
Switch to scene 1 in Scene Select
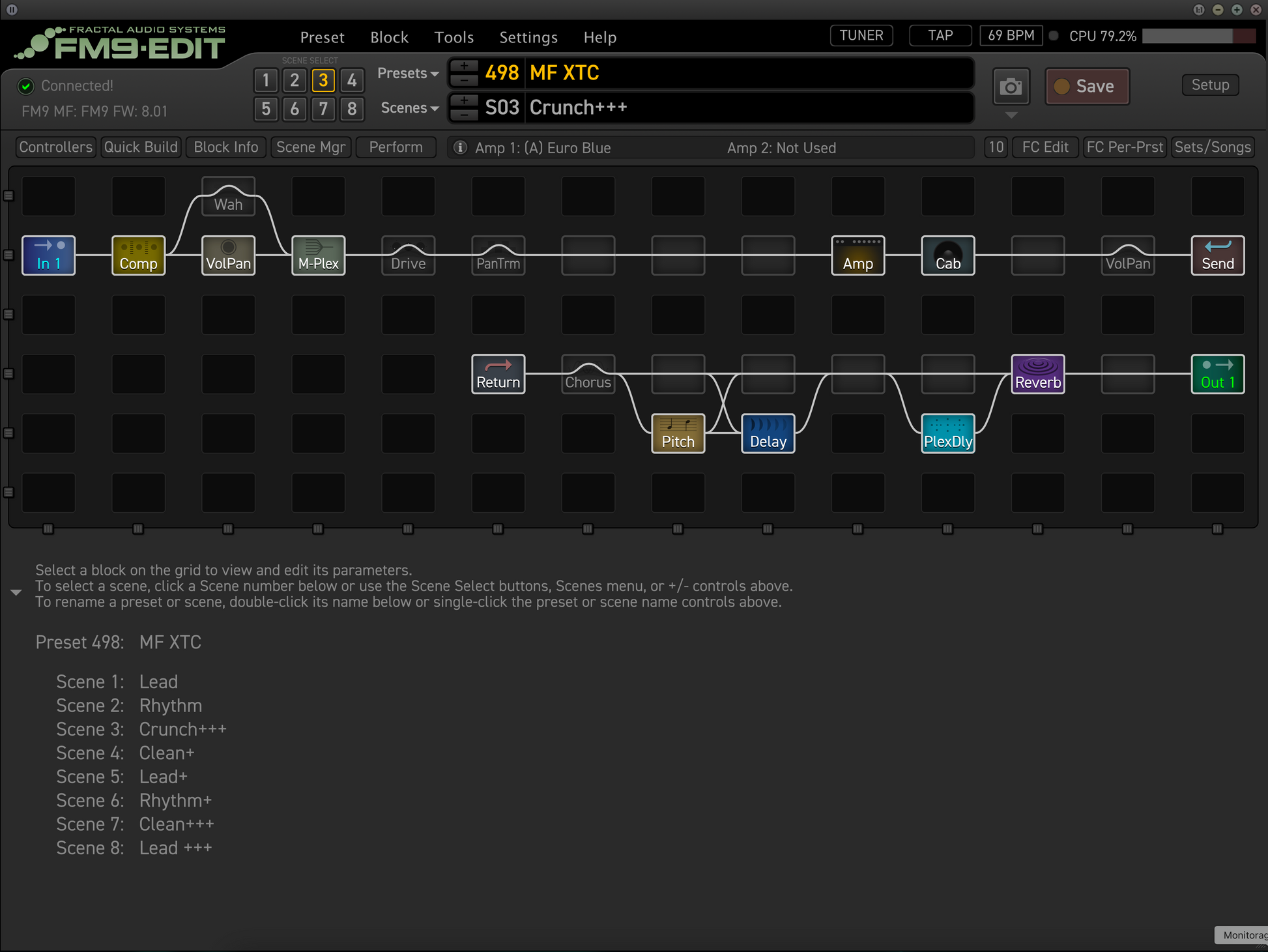pyautogui.click(x=266, y=80)
